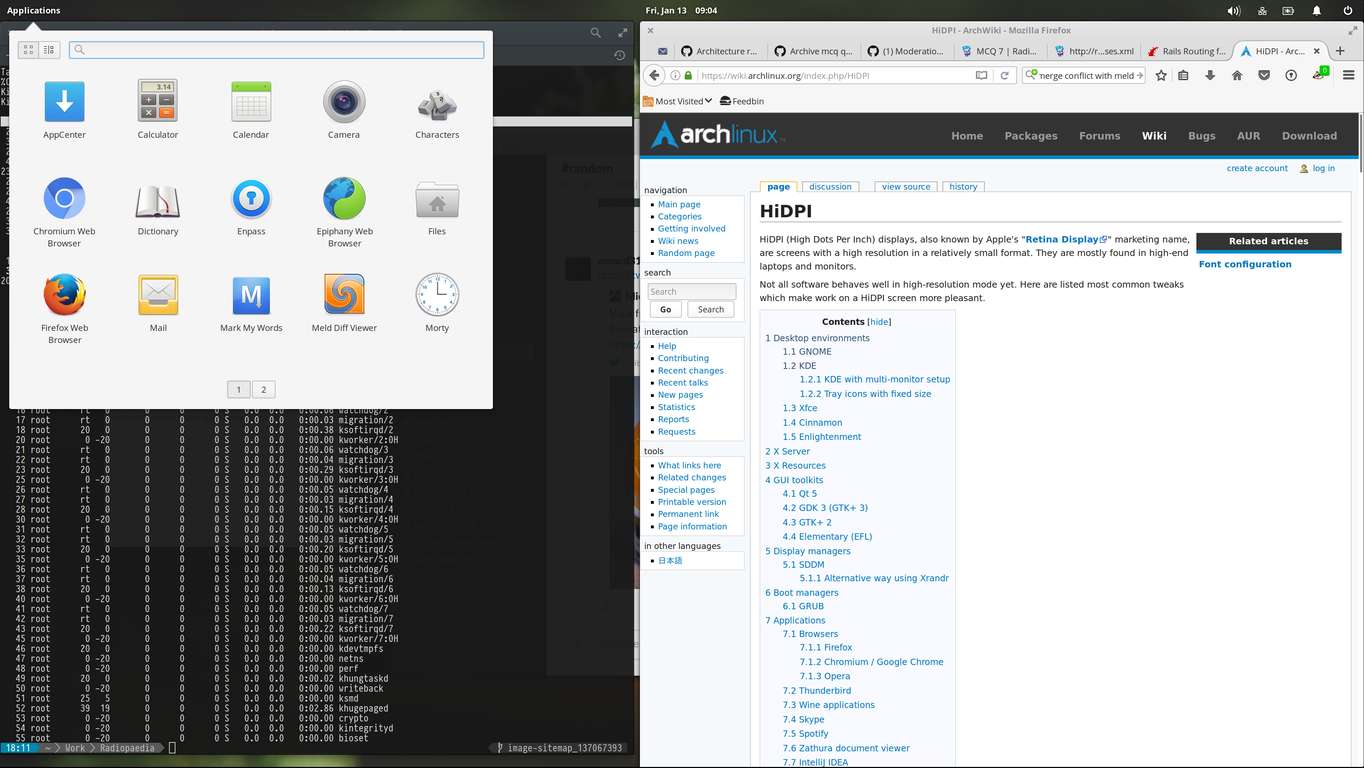Open the history tab on wiki

pos(963,187)
